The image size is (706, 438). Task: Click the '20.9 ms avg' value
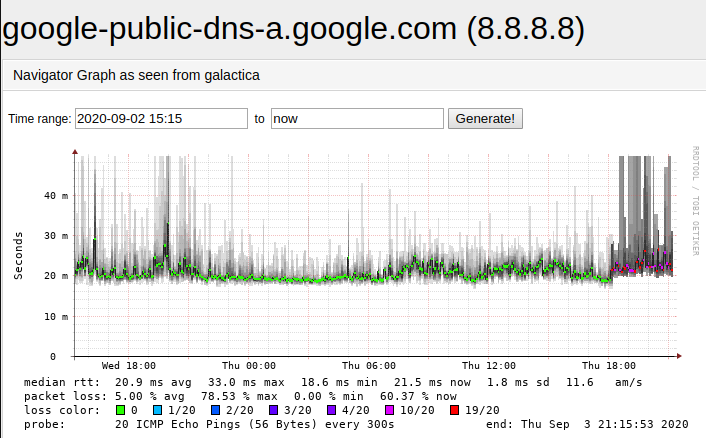153,383
